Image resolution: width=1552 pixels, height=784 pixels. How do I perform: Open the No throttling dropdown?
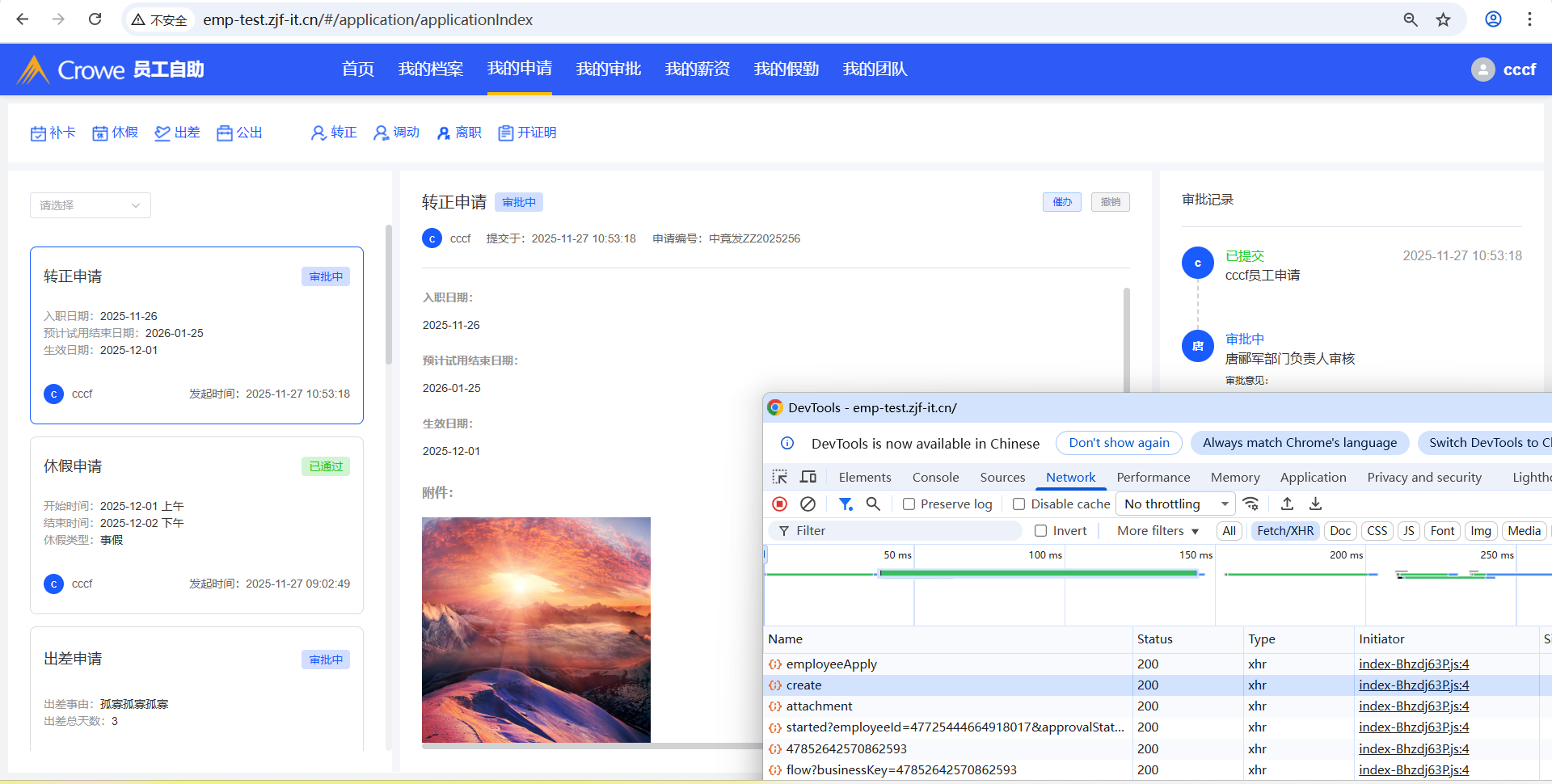(x=1175, y=504)
